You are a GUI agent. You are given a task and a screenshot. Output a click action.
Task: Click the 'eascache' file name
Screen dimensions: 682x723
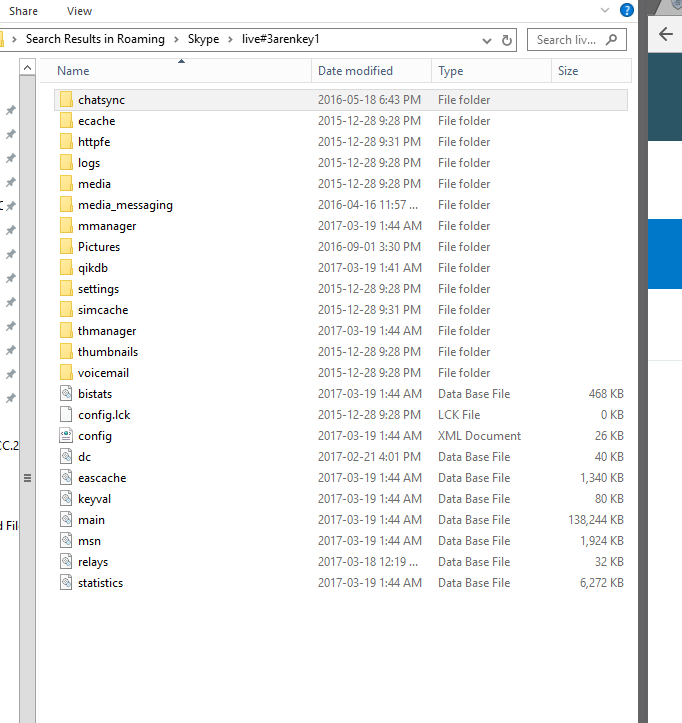[102, 478]
